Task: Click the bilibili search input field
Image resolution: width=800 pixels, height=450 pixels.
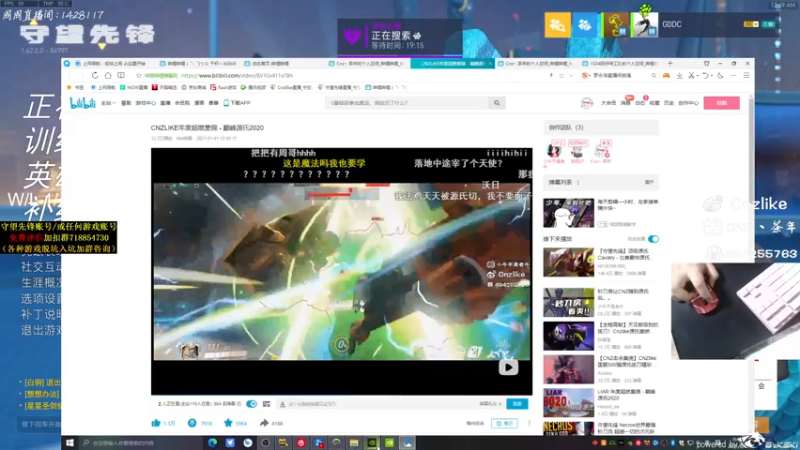Action: (x=408, y=103)
